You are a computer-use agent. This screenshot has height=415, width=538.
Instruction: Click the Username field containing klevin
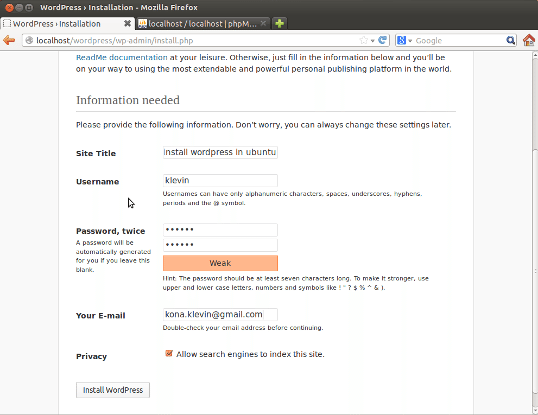[x=220, y=180]
